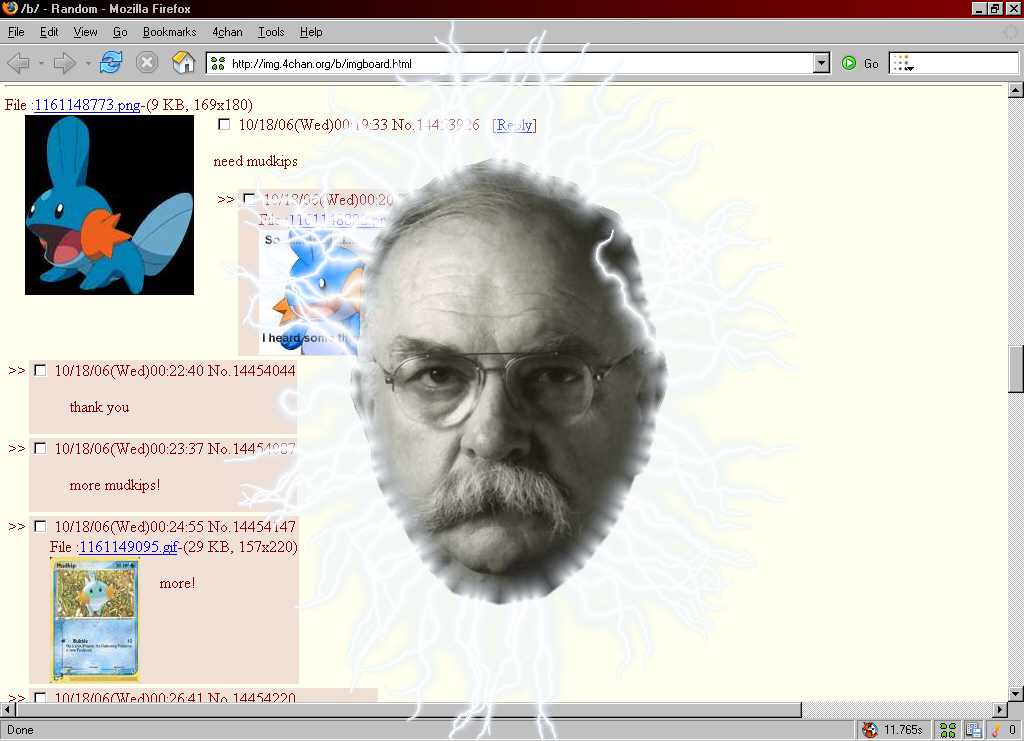Click the 'thank you' post text
The image size is (1024, 741).
[99, 407]
